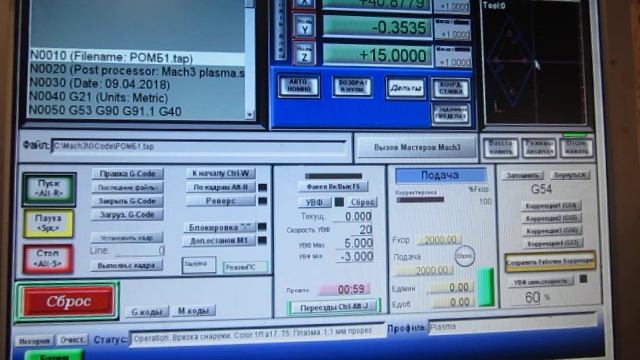The height and width of the screenshot is (360, 640).
Task: Click the АВТО НОМИНО button
Action: point(299,87)
